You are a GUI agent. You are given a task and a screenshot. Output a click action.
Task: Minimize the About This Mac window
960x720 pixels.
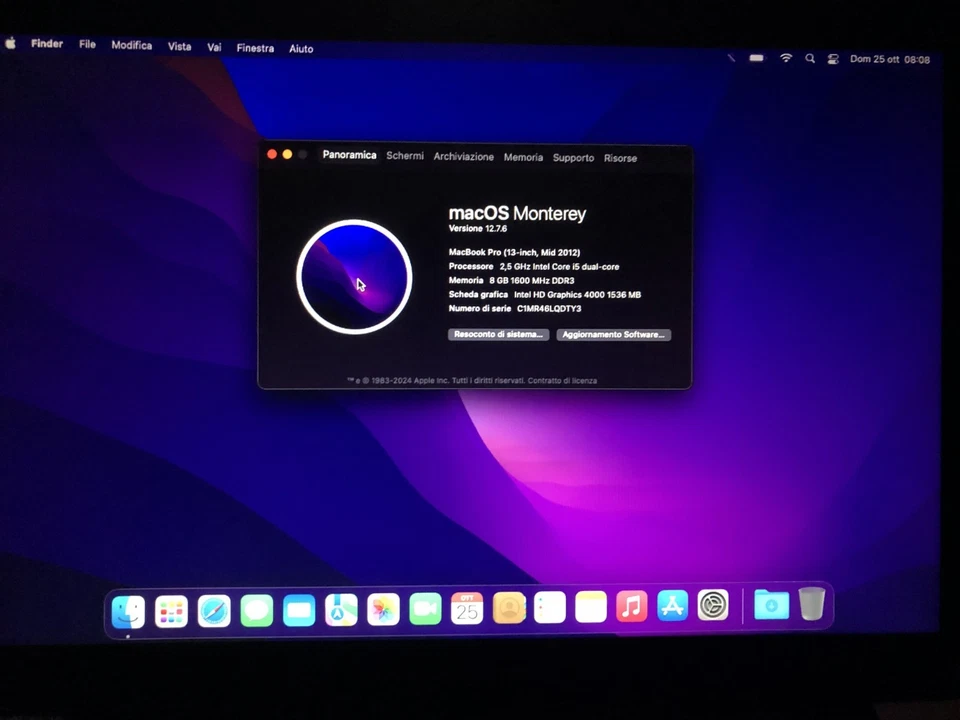tap(287, 154)
